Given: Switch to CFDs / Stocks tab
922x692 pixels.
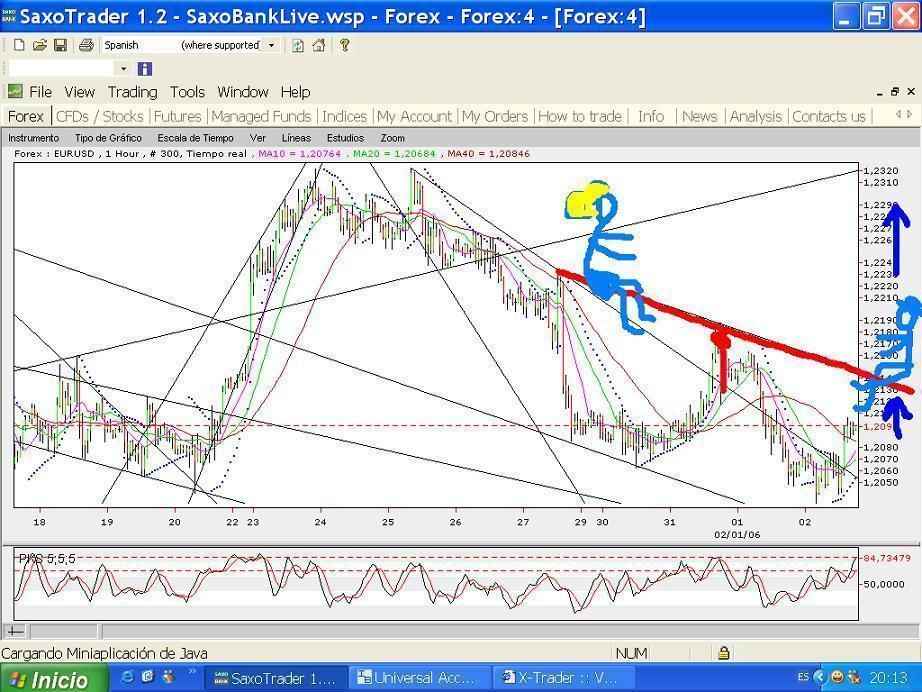Looking at the screenshot, I should point(99,116).
